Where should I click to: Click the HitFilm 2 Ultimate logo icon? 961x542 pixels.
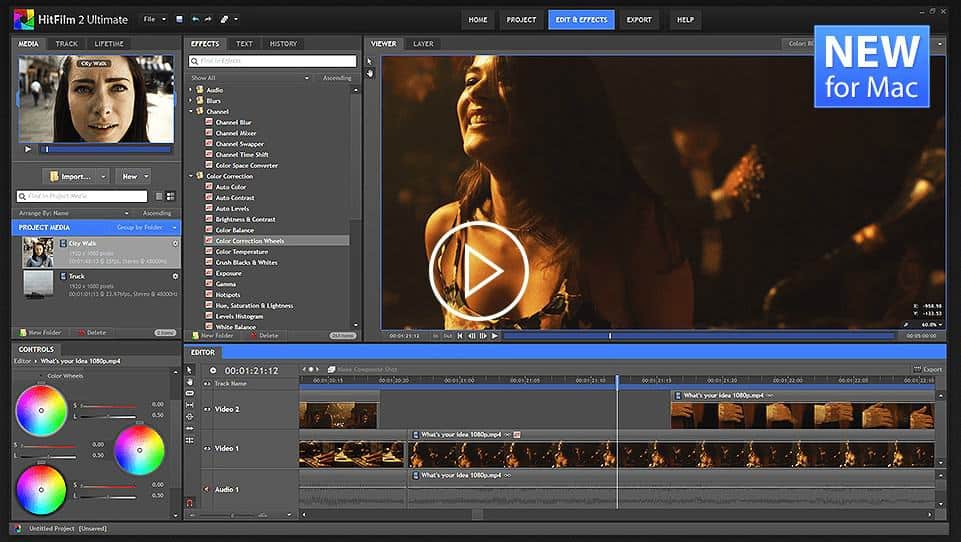point(24,19)
